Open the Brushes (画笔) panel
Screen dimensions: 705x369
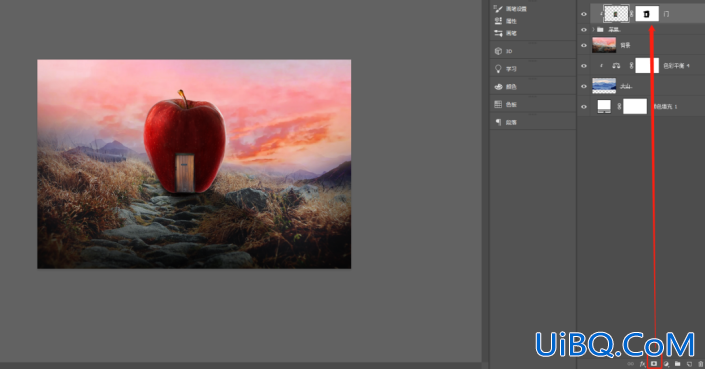(506, 33)
